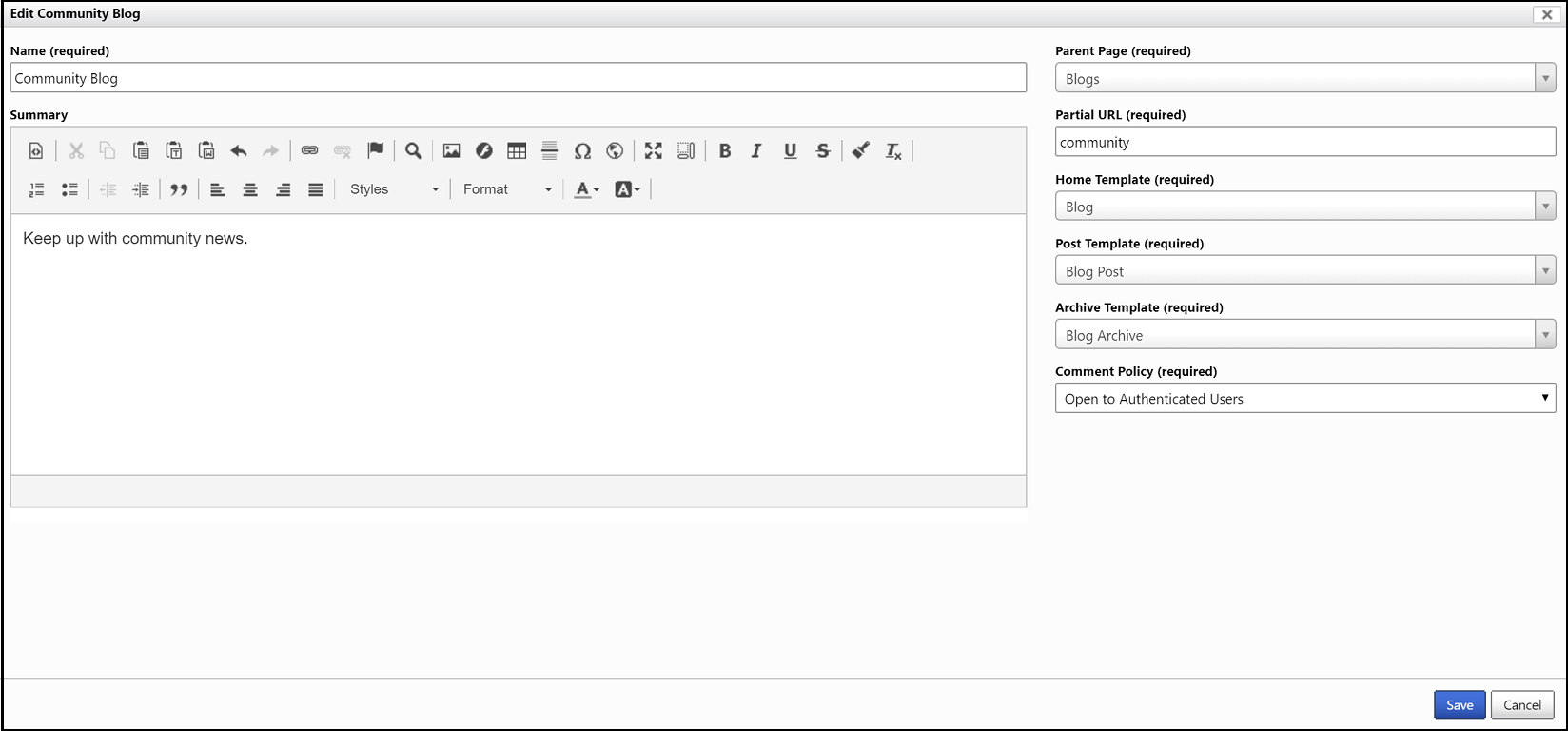Click the Unlink icon
Screen dimensions: 1568x731
click(343, 150)
